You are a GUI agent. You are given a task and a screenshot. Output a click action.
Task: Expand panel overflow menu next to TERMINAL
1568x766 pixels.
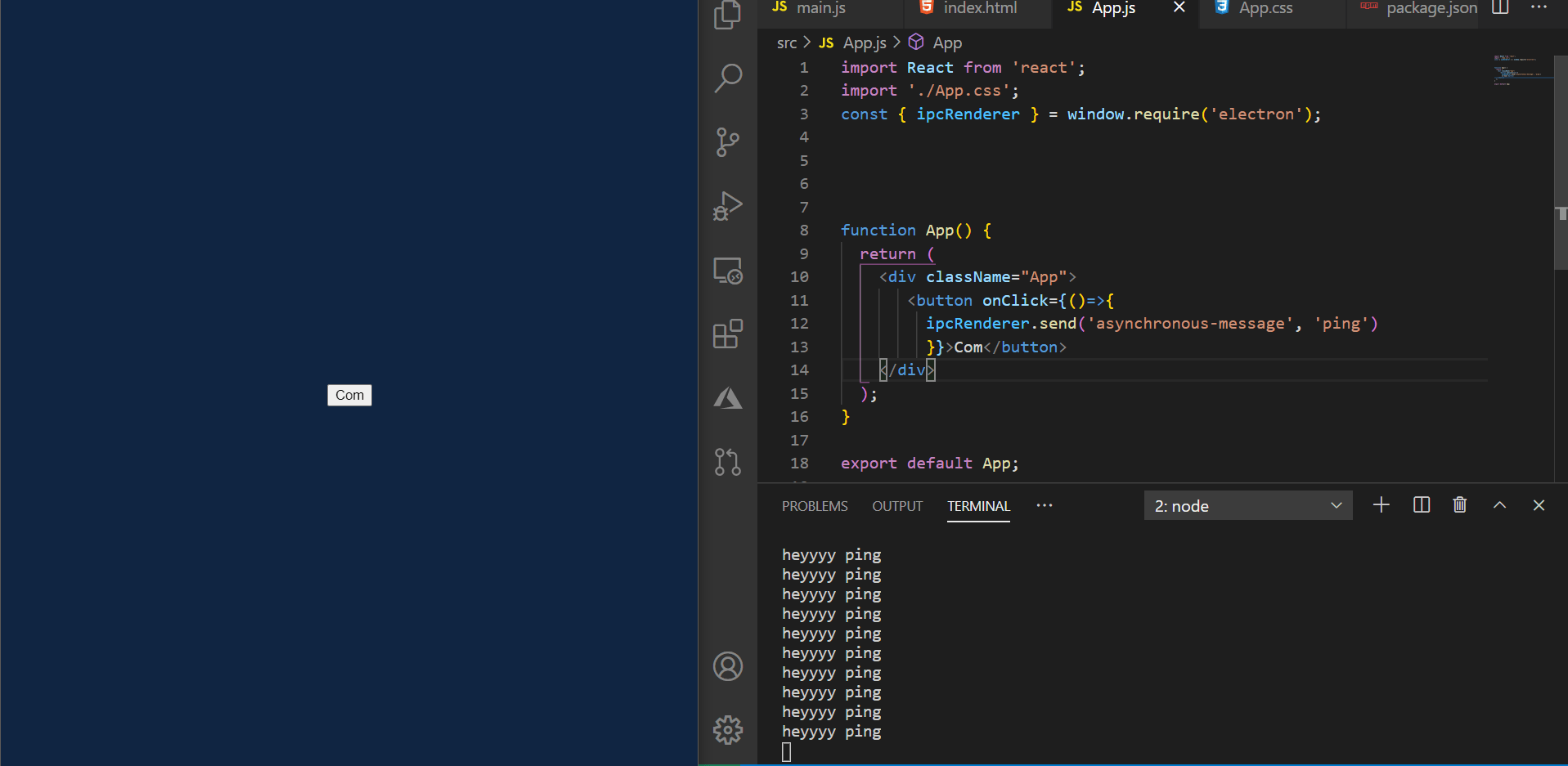click(x=1045, y=506)
